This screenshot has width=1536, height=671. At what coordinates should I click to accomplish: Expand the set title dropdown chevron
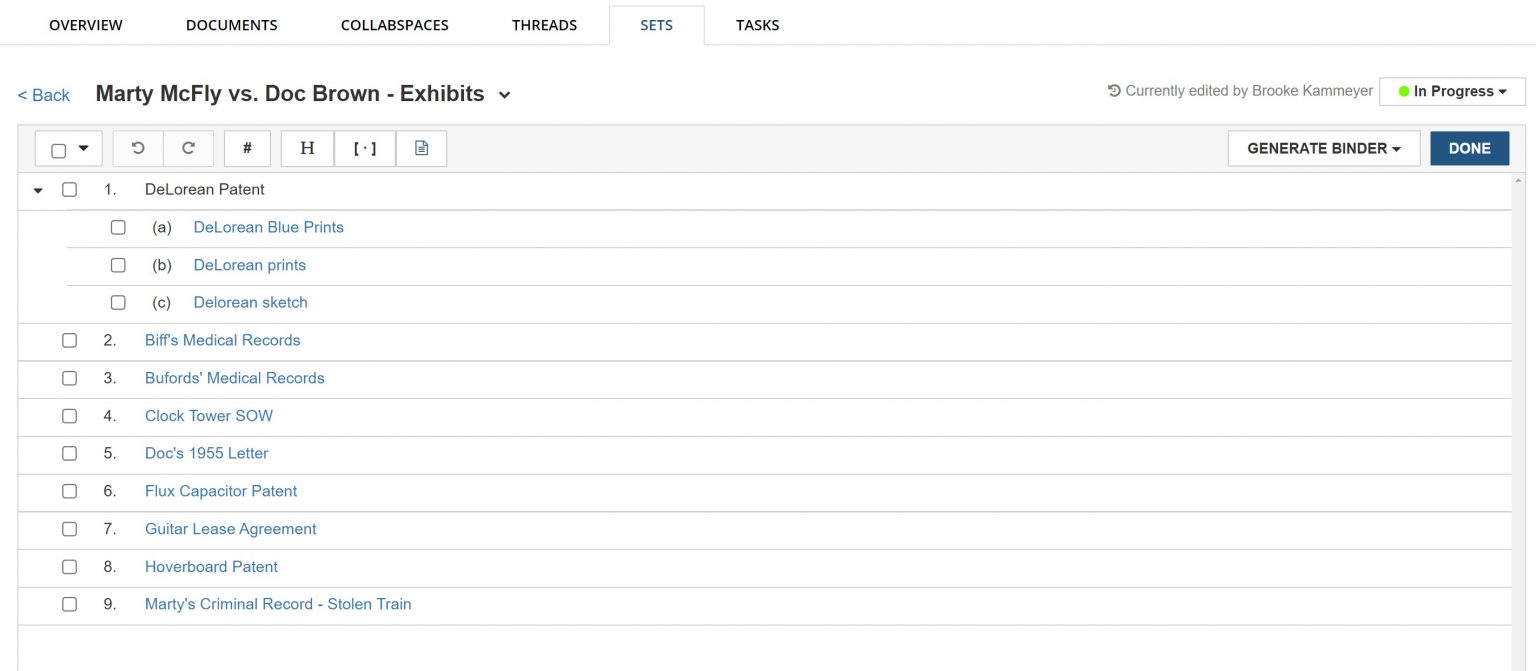click(x=505, y=95)
